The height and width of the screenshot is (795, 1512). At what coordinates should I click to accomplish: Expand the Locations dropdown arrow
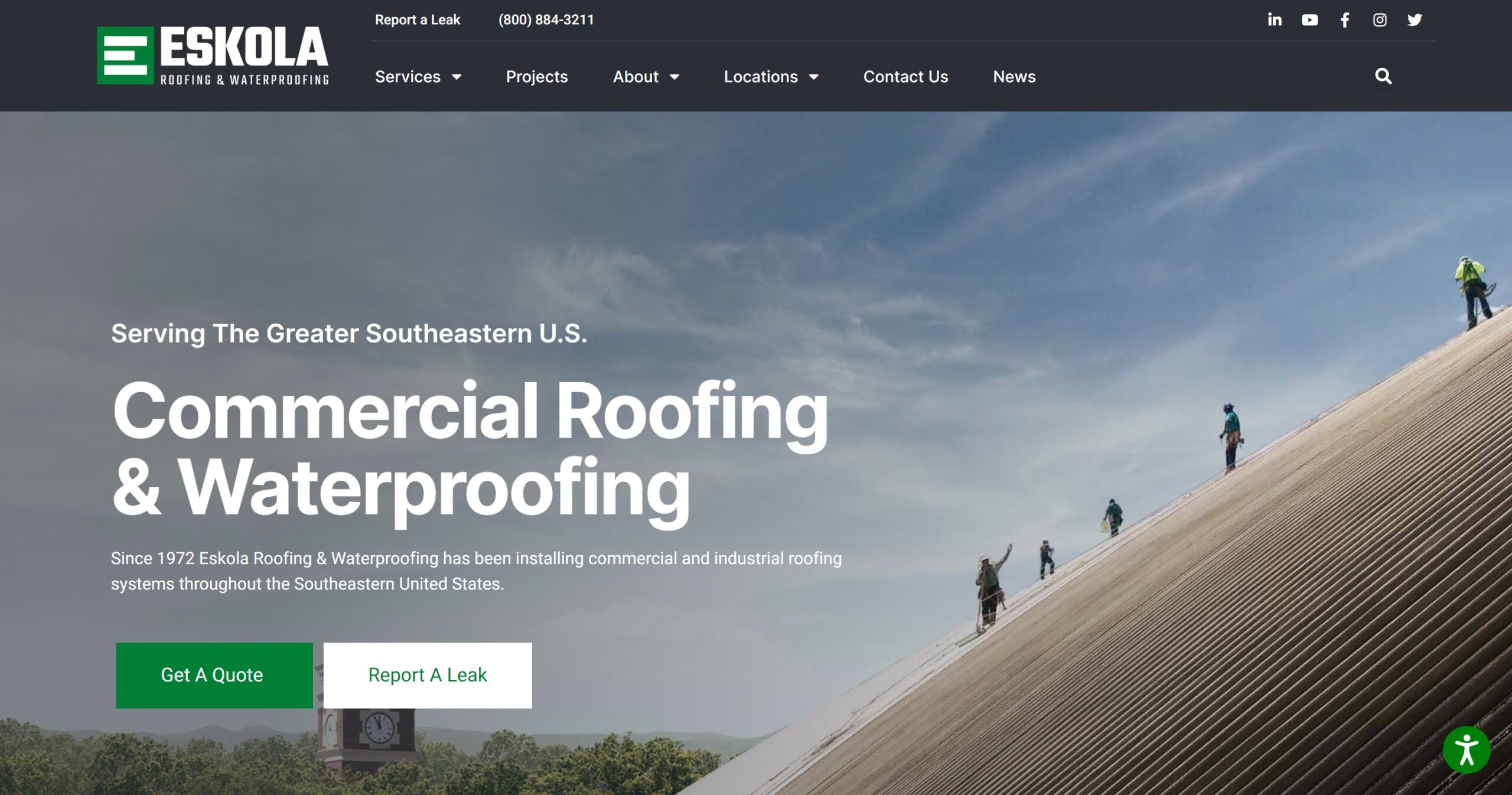click(x=814, y=77)
